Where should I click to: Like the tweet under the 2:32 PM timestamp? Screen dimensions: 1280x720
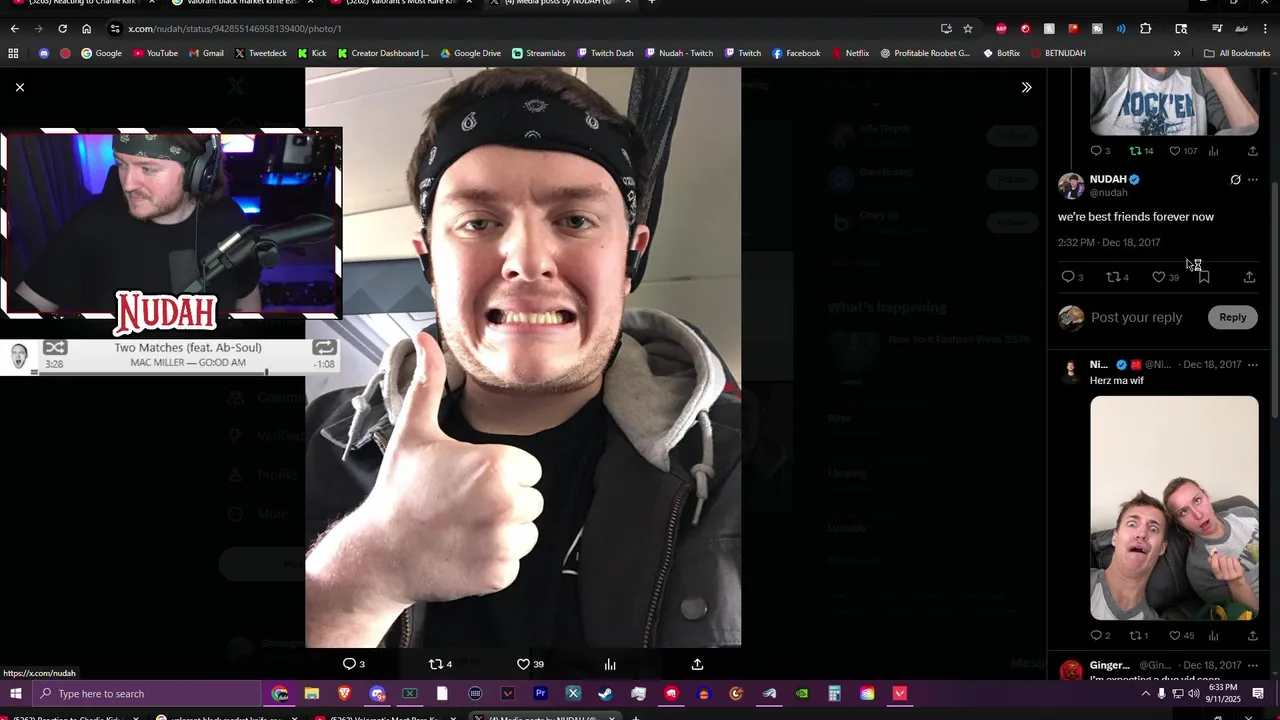tap(1158, 277)
